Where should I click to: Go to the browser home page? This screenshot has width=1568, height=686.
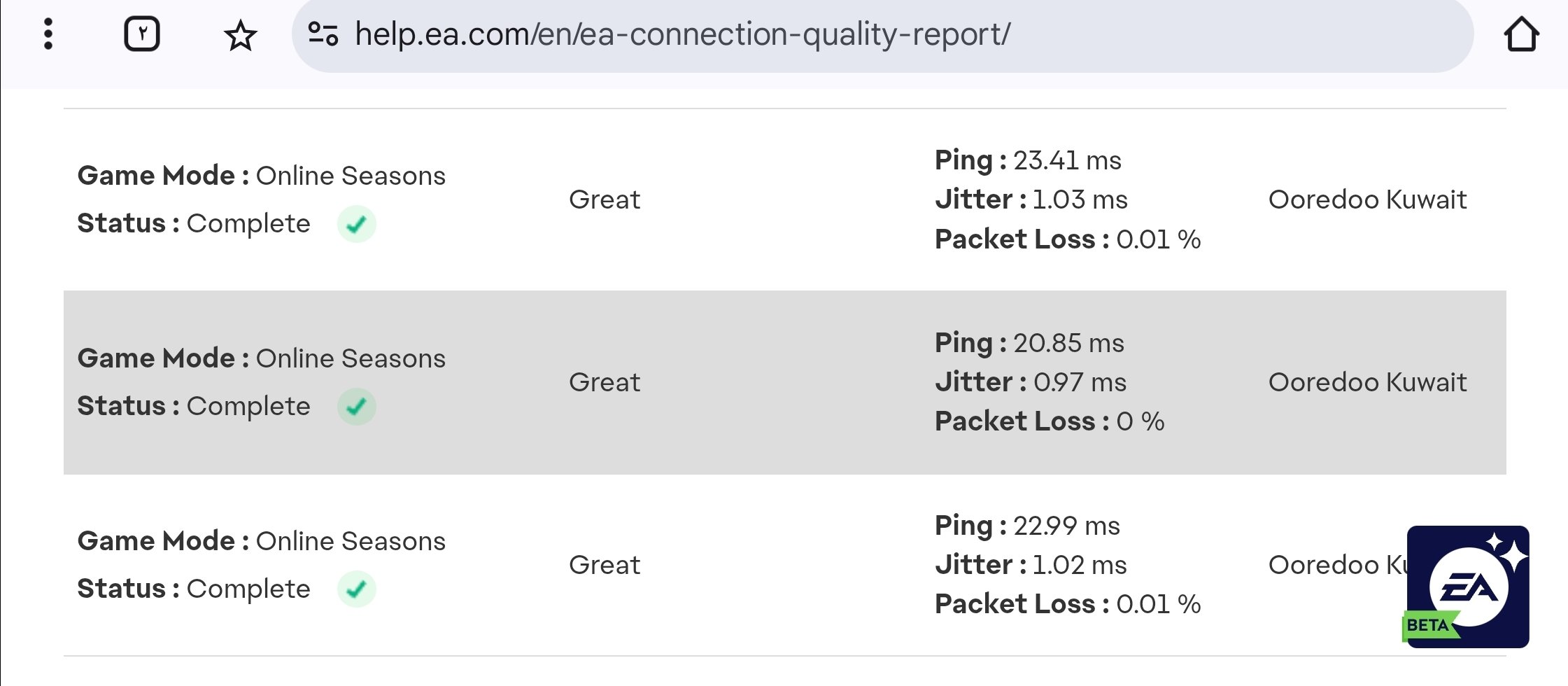(x=1521, y=34)
